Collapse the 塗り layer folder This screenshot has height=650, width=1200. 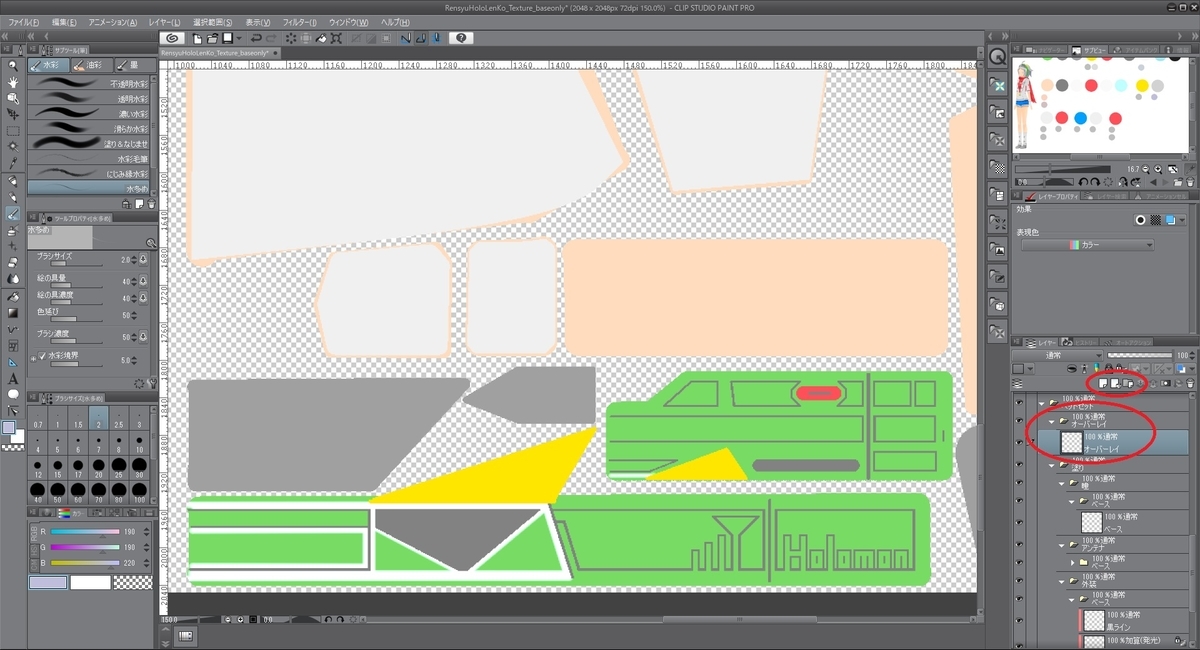pyautogui.click(x=1051, y=465)
